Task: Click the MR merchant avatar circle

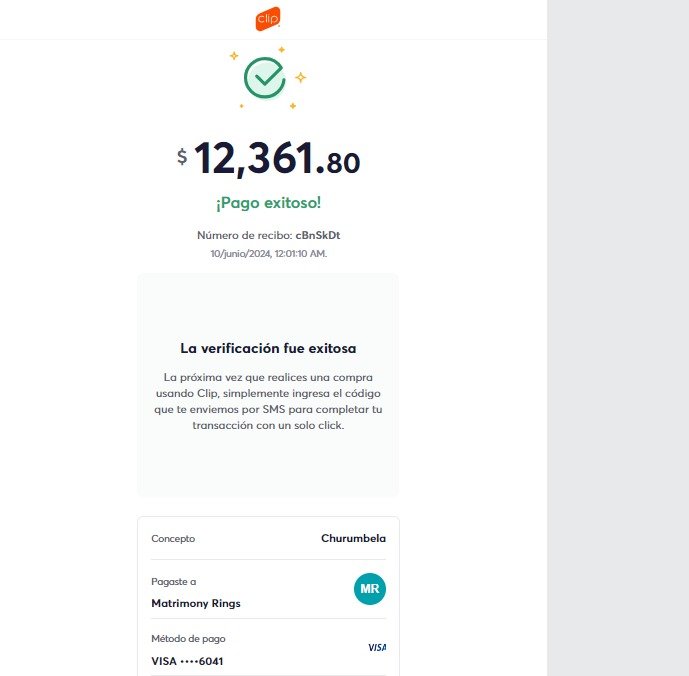Action: click(369, 589)
